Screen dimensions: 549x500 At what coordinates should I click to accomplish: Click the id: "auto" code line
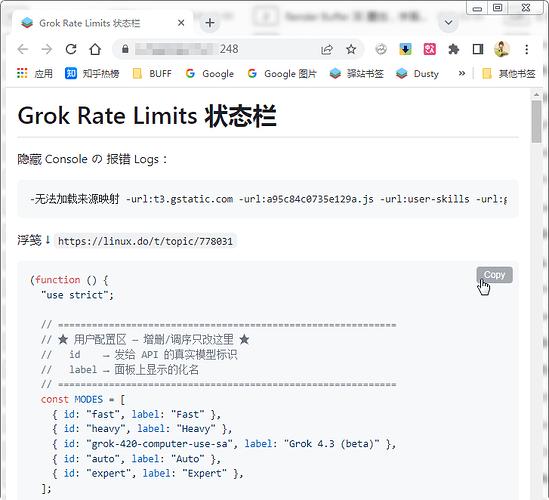136,459
